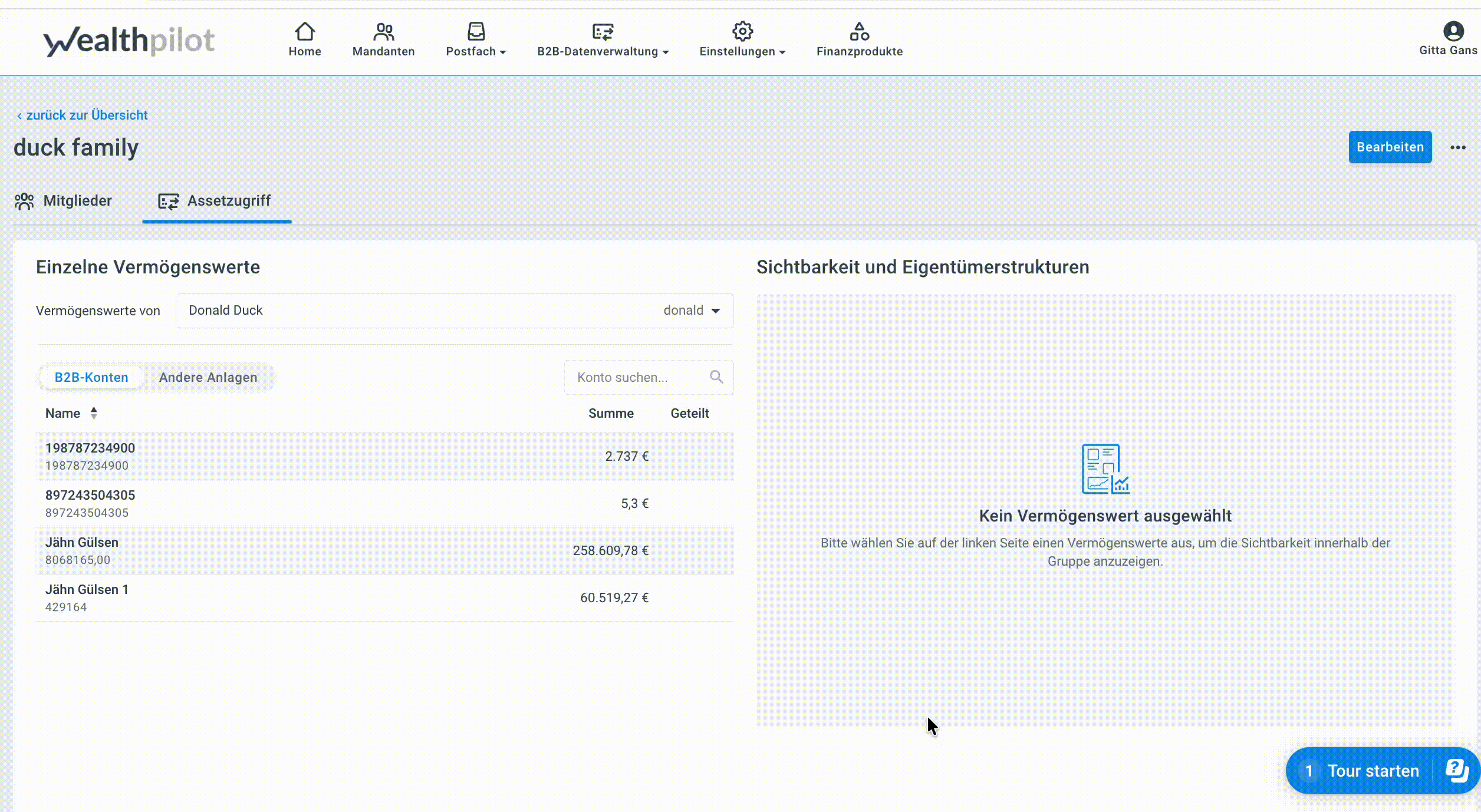Image resolution: width=1481 pixels, height=812 pixels.
Task: Switch to the Mitglieder tab
Action: [64, 201]
